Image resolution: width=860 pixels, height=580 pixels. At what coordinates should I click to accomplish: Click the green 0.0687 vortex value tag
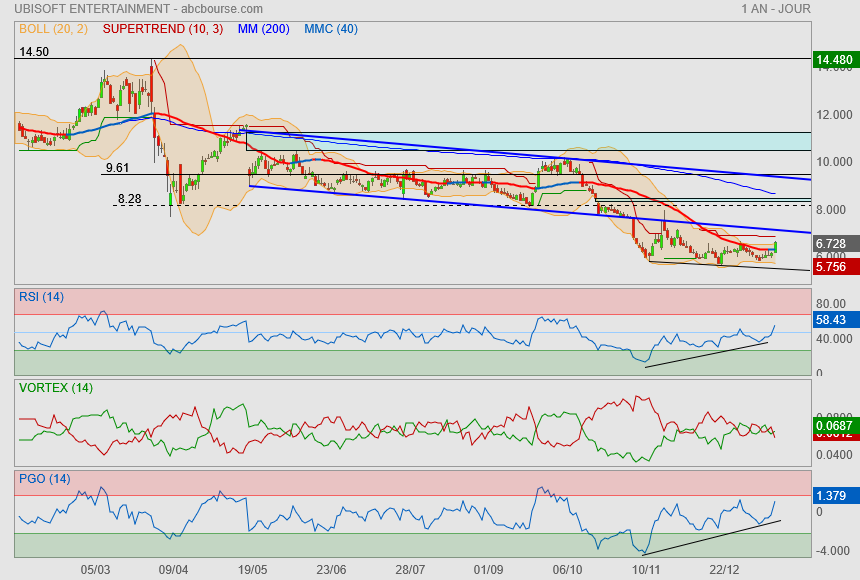(x=834, y=426)
